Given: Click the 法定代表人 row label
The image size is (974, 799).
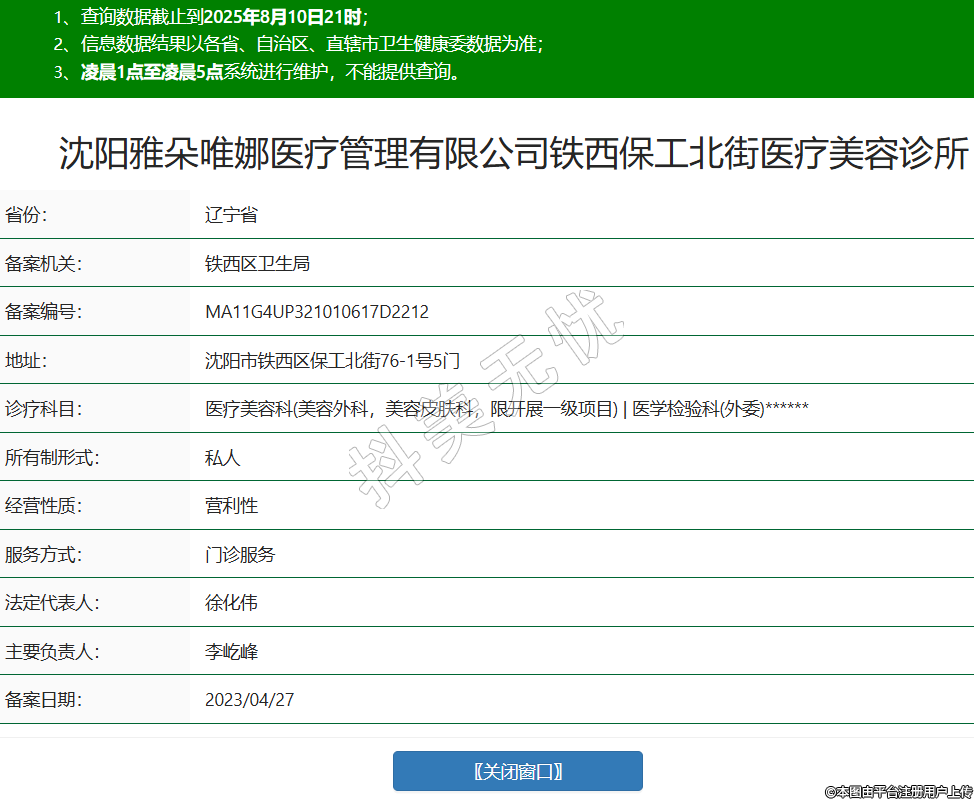Looking at the screenshot, I should (52, 603).
